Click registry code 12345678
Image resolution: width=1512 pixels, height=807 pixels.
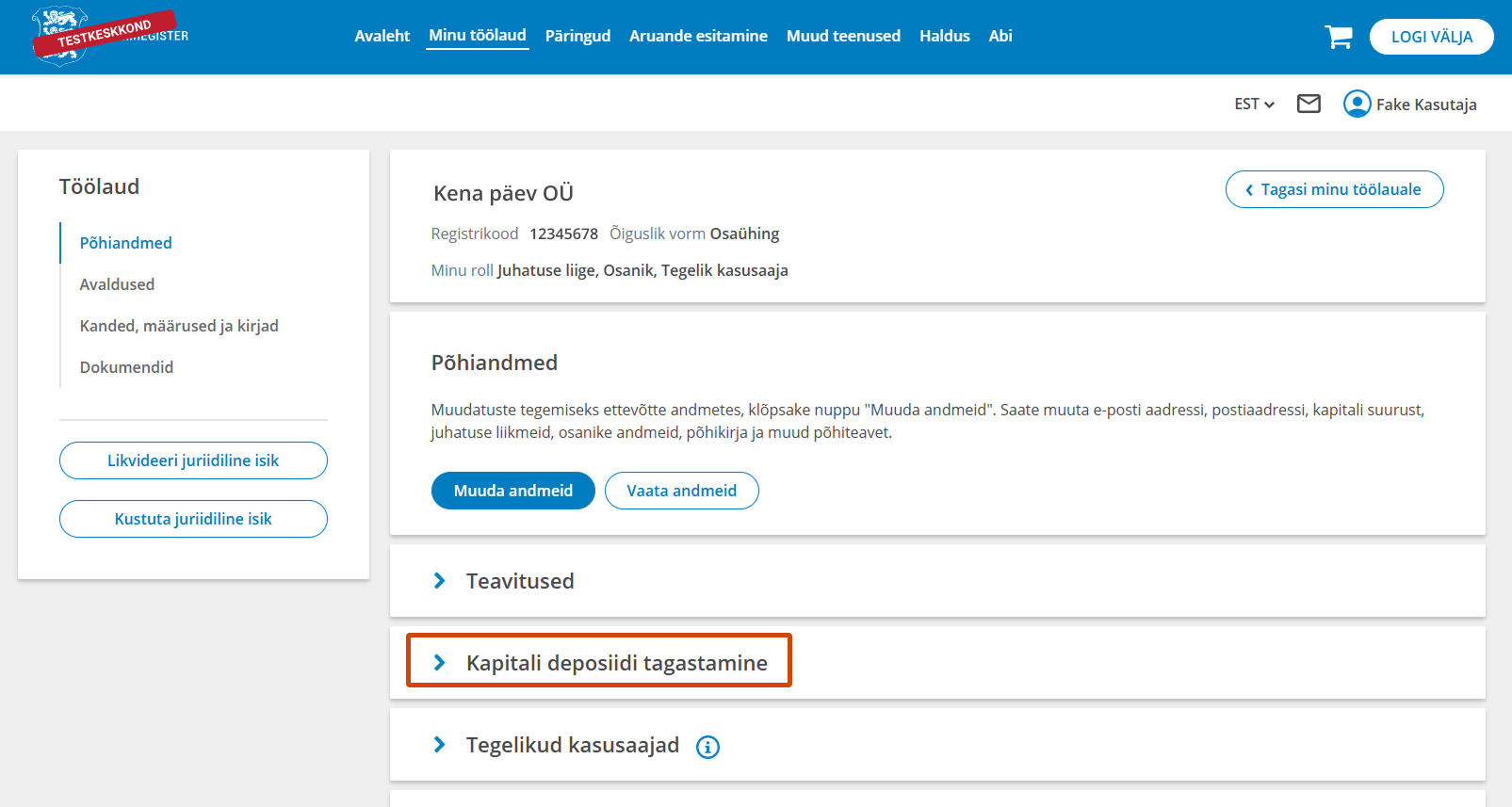pyautogui.click(x=563, y=234)
